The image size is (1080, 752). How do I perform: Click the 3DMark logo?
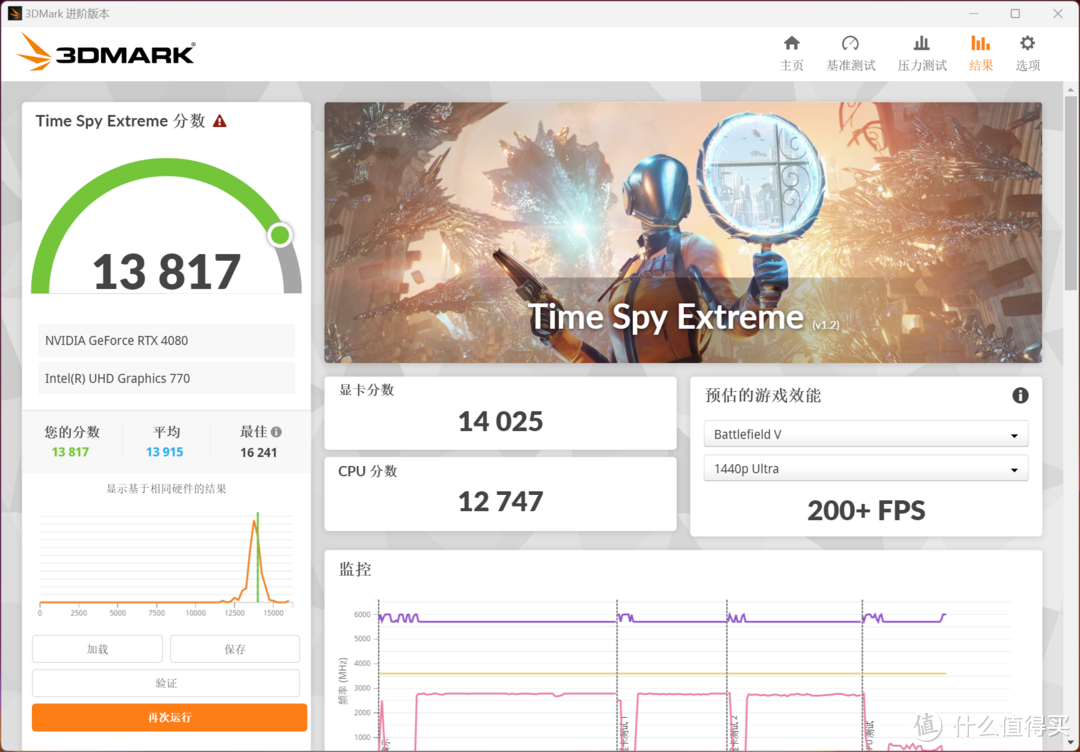(106, 52)
